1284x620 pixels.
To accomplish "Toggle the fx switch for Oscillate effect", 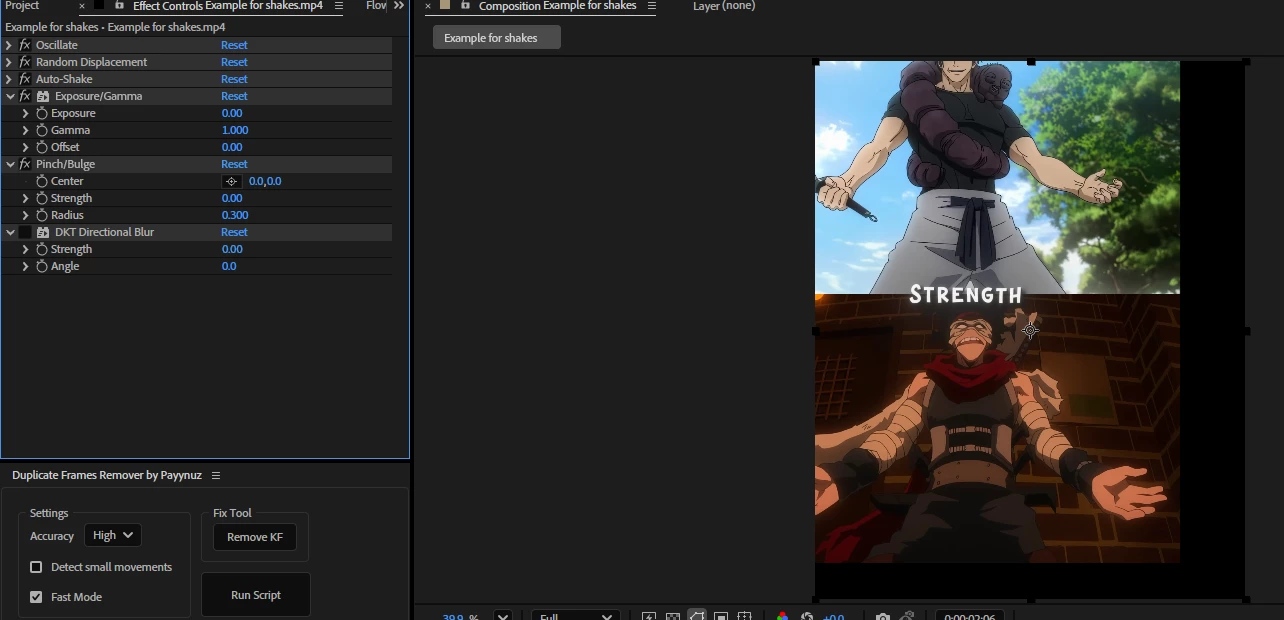I will pyautogui.click(x=25, y=45).
